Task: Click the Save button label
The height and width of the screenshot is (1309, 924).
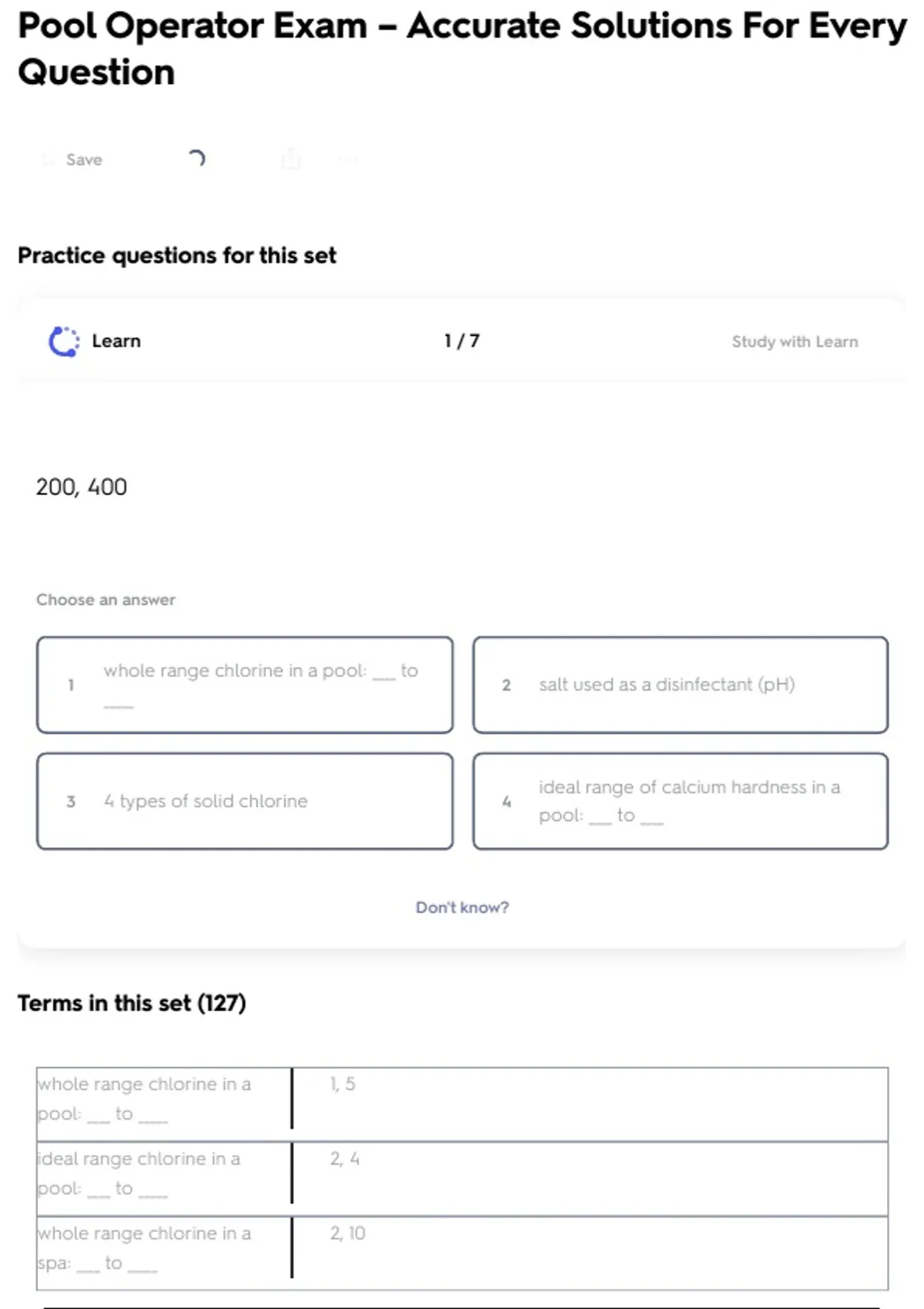Action: click(84, 159)
